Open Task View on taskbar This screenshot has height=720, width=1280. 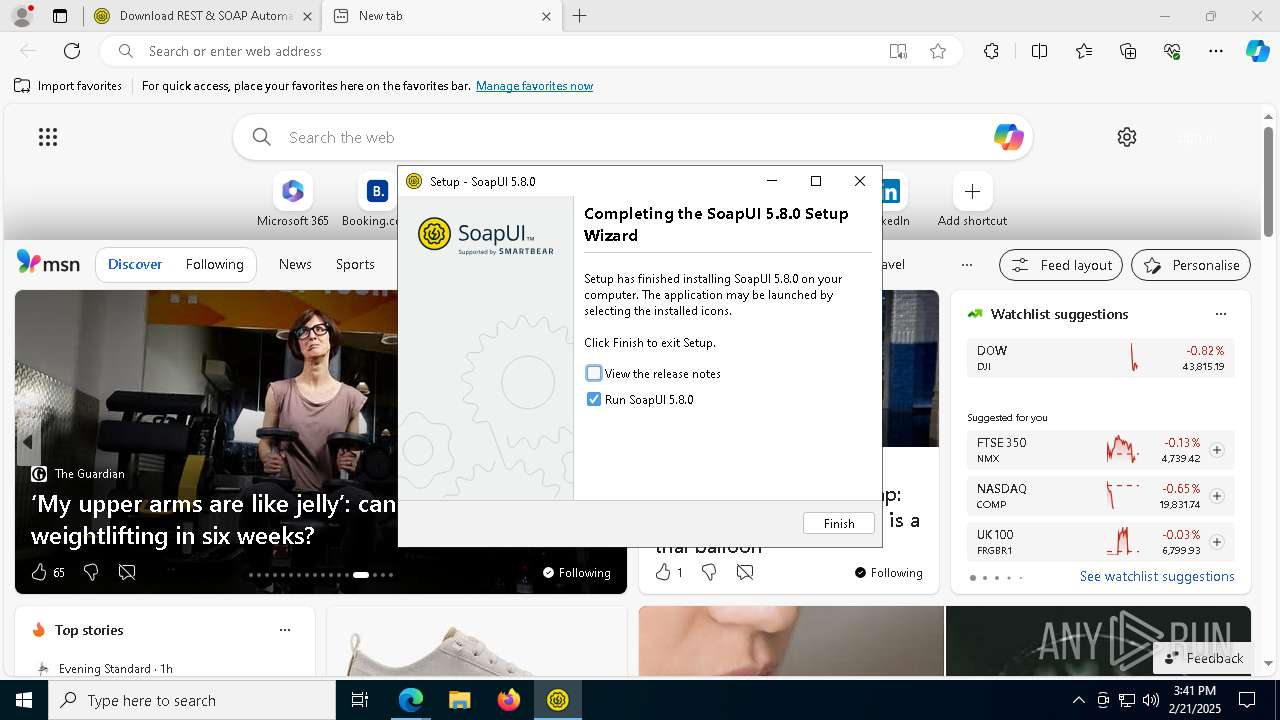point(360,700)
